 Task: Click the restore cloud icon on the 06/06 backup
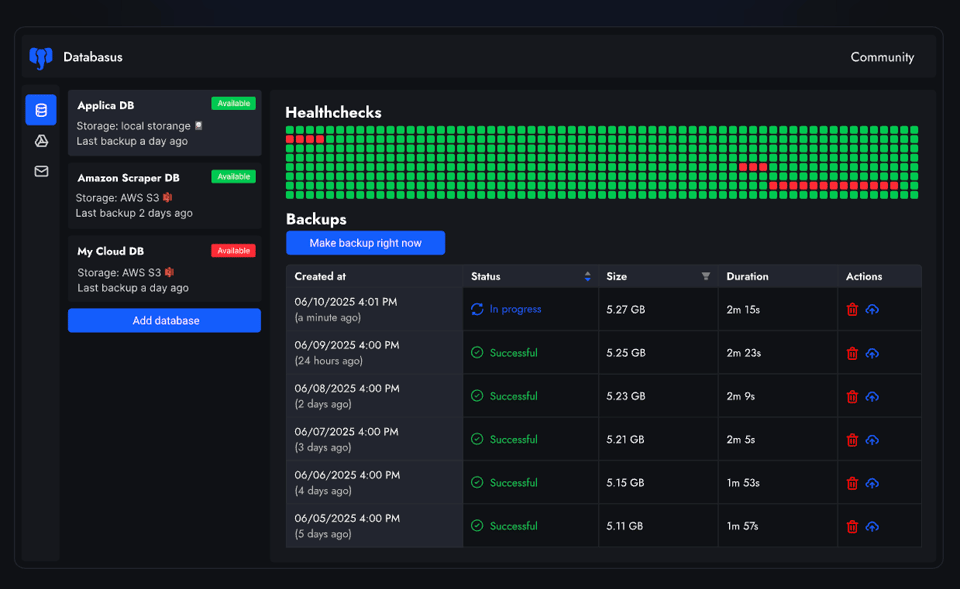873,482
